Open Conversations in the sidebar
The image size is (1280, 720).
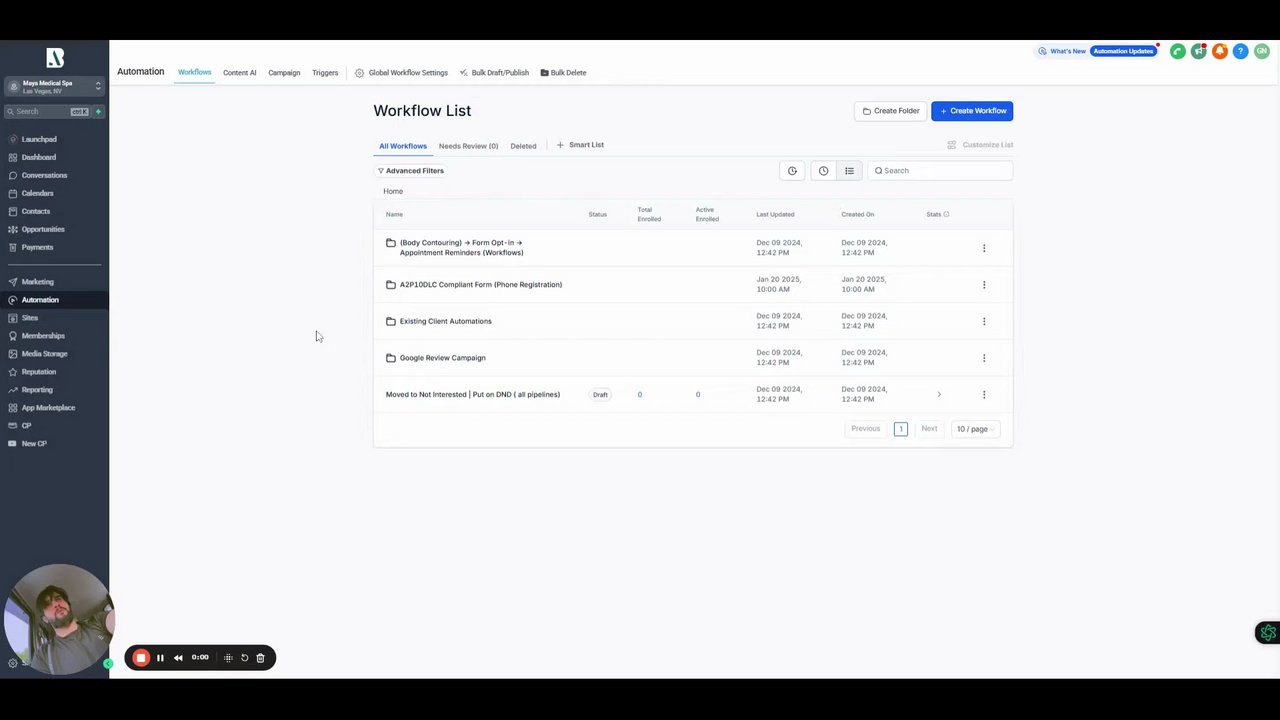pyautogui.click(x=44, y=176)
